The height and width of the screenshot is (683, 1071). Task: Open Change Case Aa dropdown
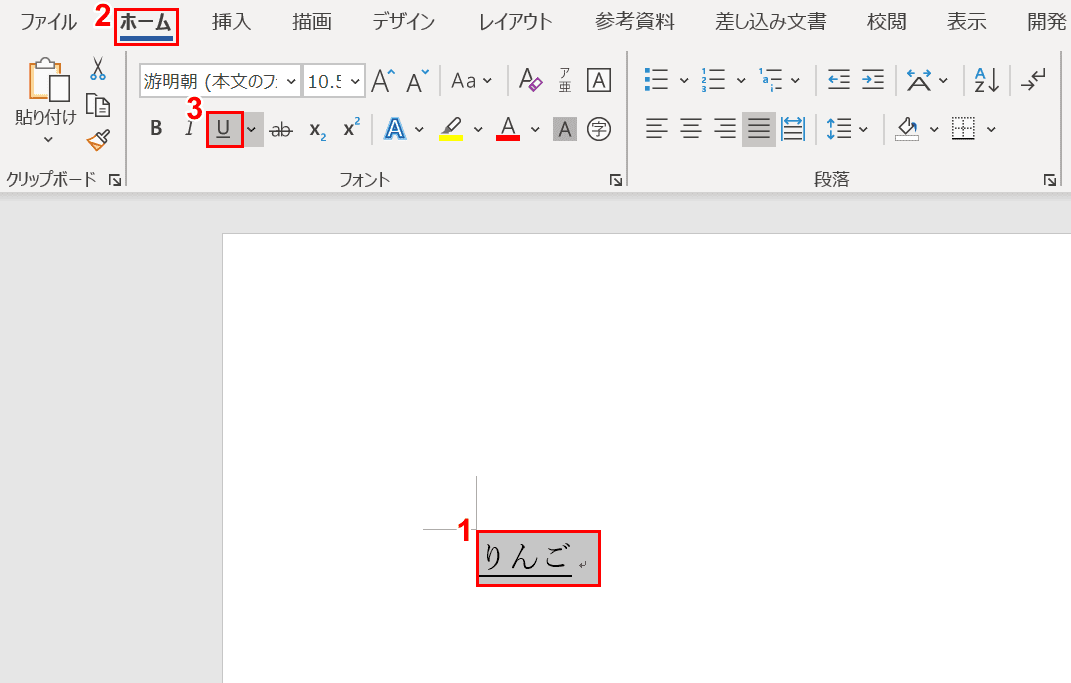point(471,81)
